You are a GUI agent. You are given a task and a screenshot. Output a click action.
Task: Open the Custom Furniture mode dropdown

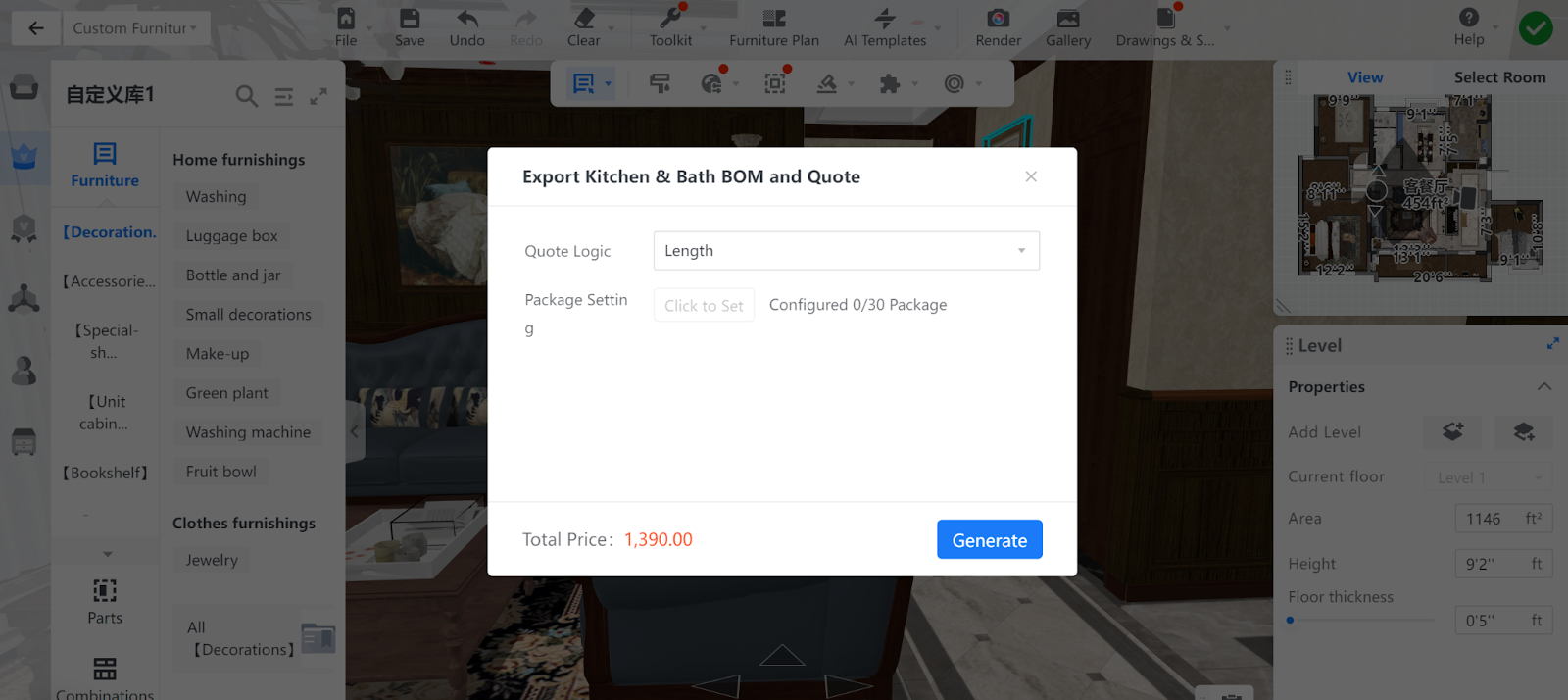pos(135,28)
